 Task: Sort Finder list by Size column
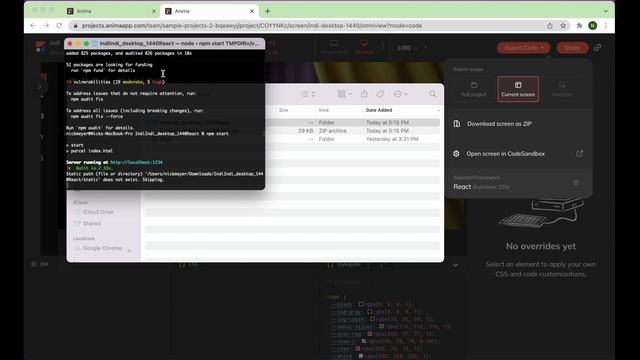pyautogui.click(x=284, y=110)
